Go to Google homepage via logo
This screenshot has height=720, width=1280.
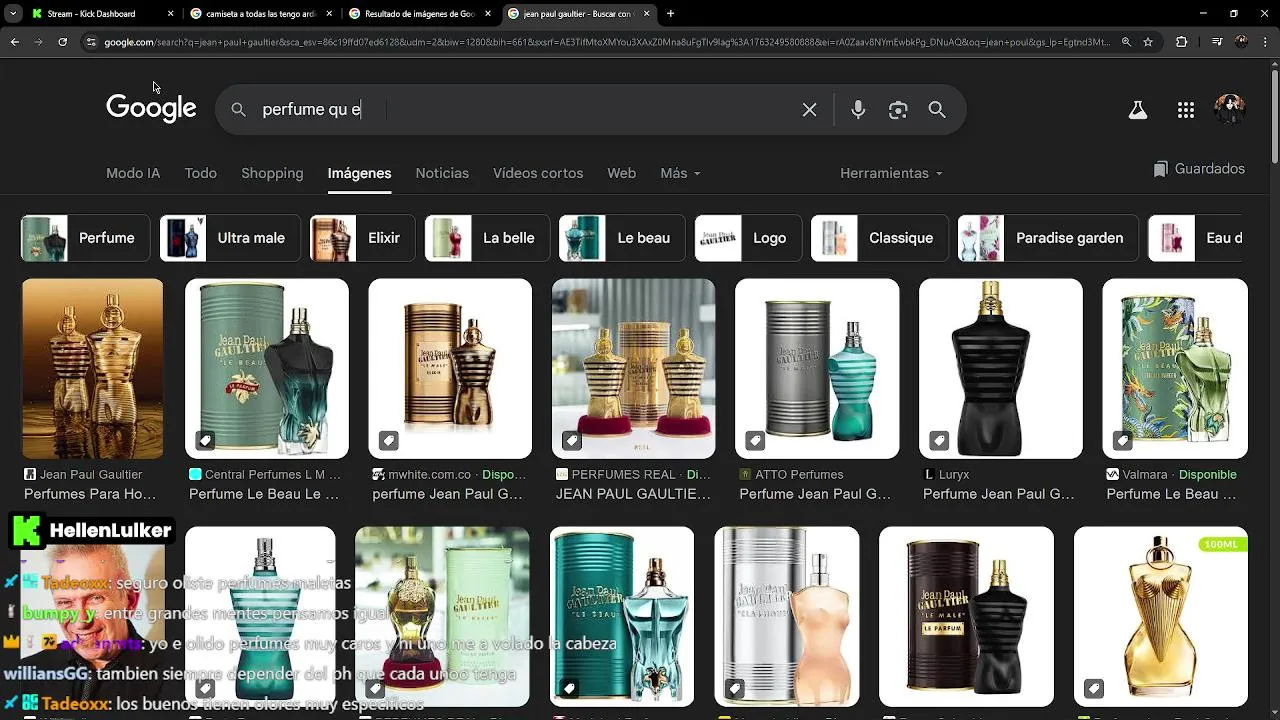(151, 108)
